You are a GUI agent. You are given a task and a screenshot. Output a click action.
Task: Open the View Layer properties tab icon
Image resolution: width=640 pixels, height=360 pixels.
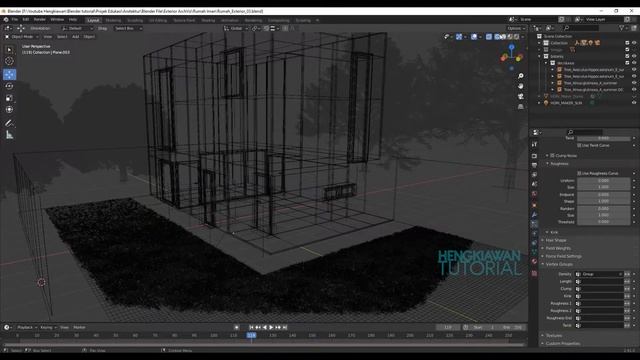click(534, 175)
